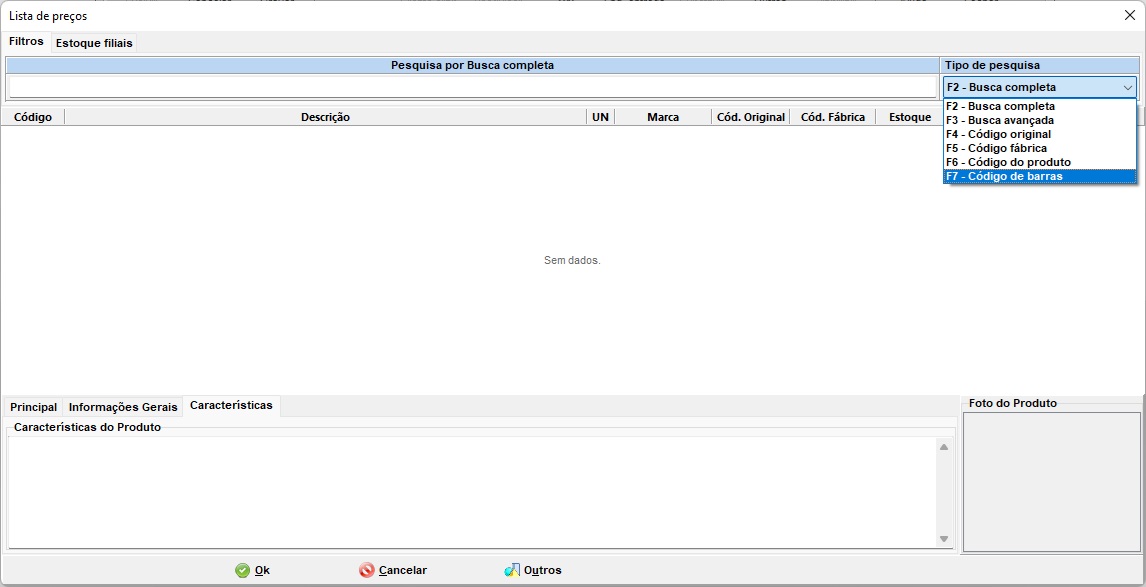
Task: Click the green Ok checkmark icon
Action: point(242,570)
